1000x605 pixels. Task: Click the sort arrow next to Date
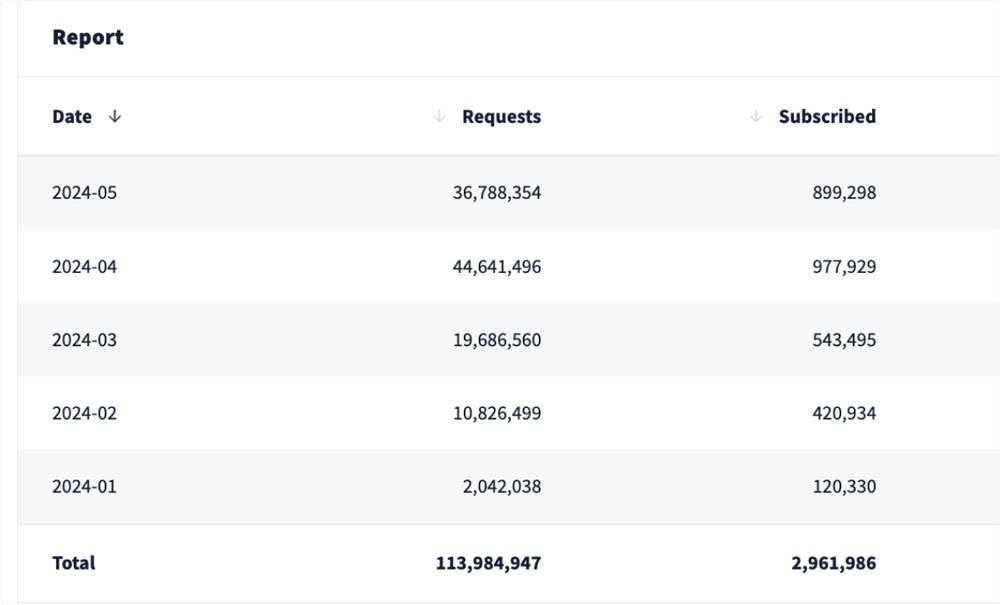(x=115, y=117)
